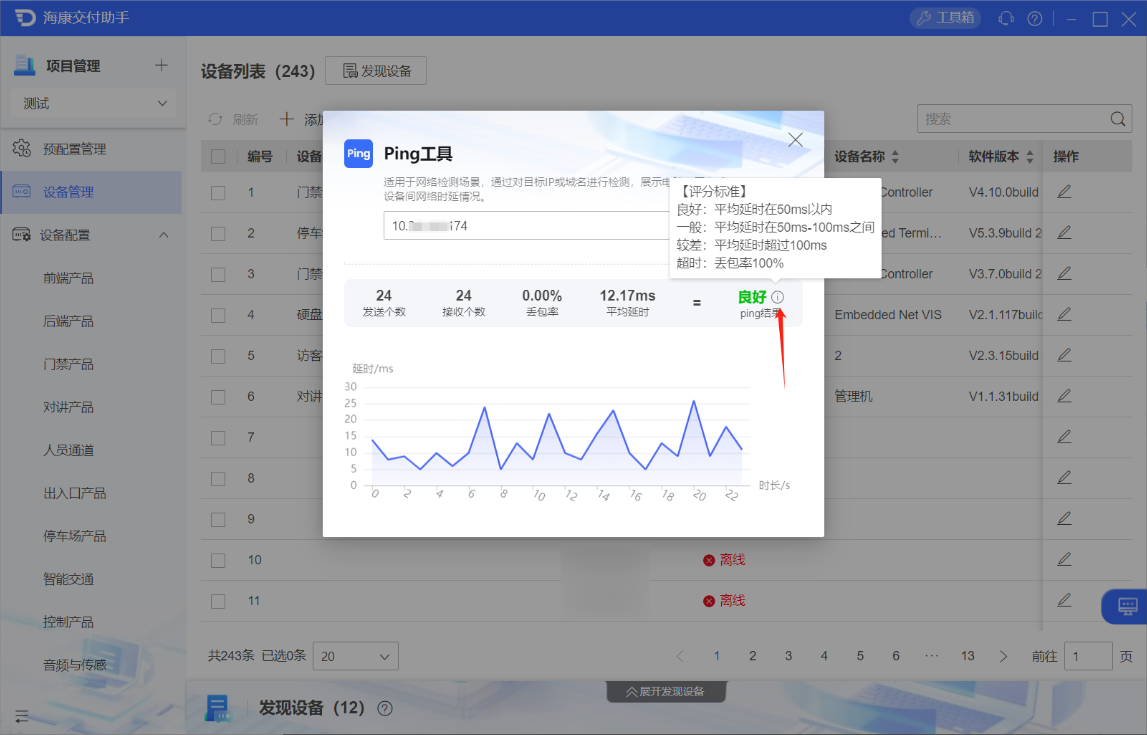Image resolution: width=1147 pixels, height=735 pixels.
Task: Collapse the 设备配置 section
Action: coord(164,235)
